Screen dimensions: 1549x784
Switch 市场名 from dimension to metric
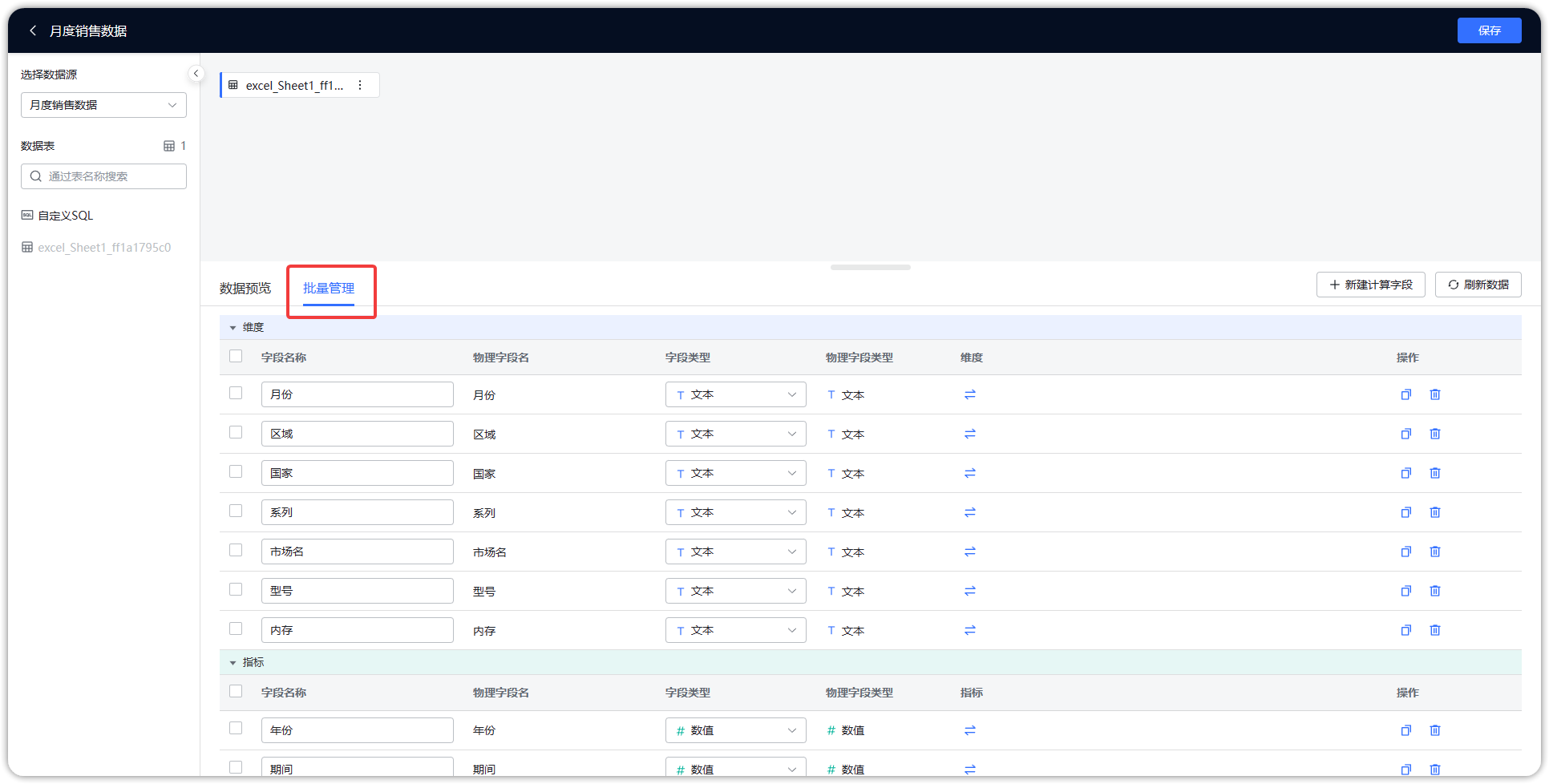point(970,552)
